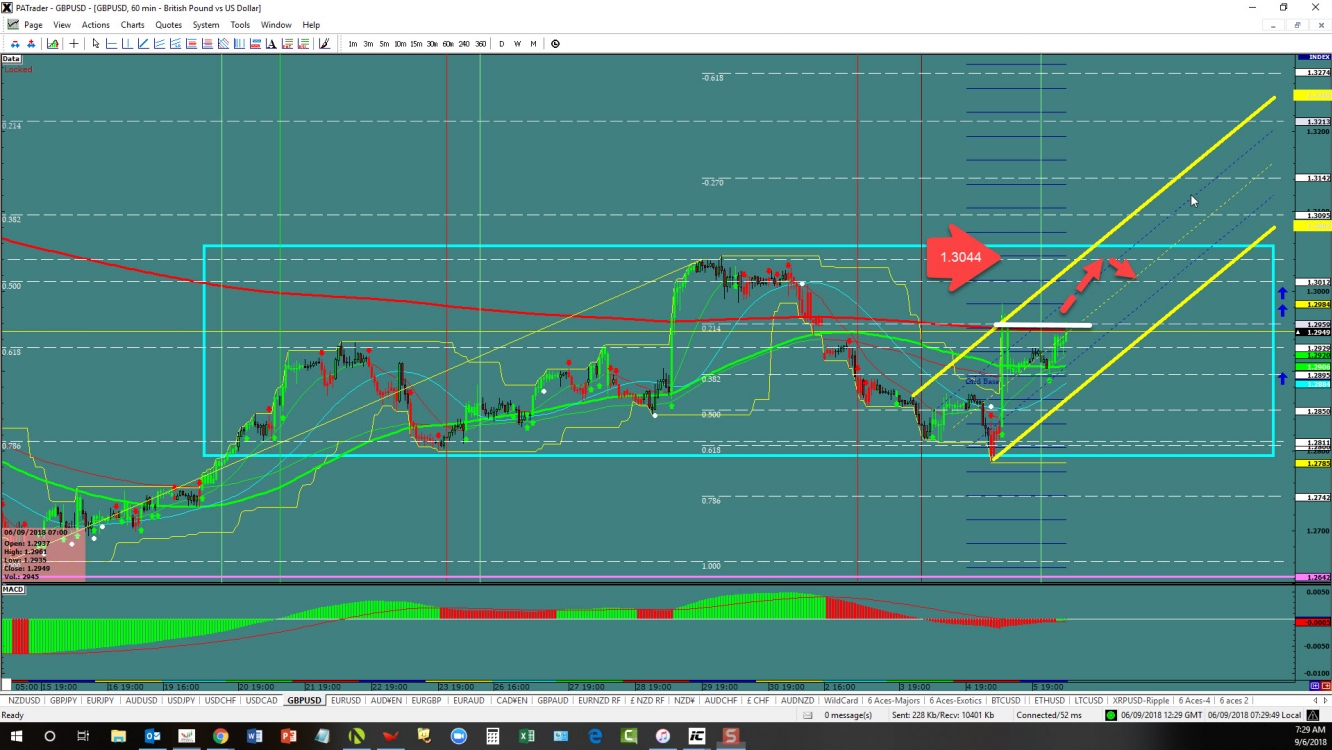Switch to 60m timeframe

(x=448, y=44)
